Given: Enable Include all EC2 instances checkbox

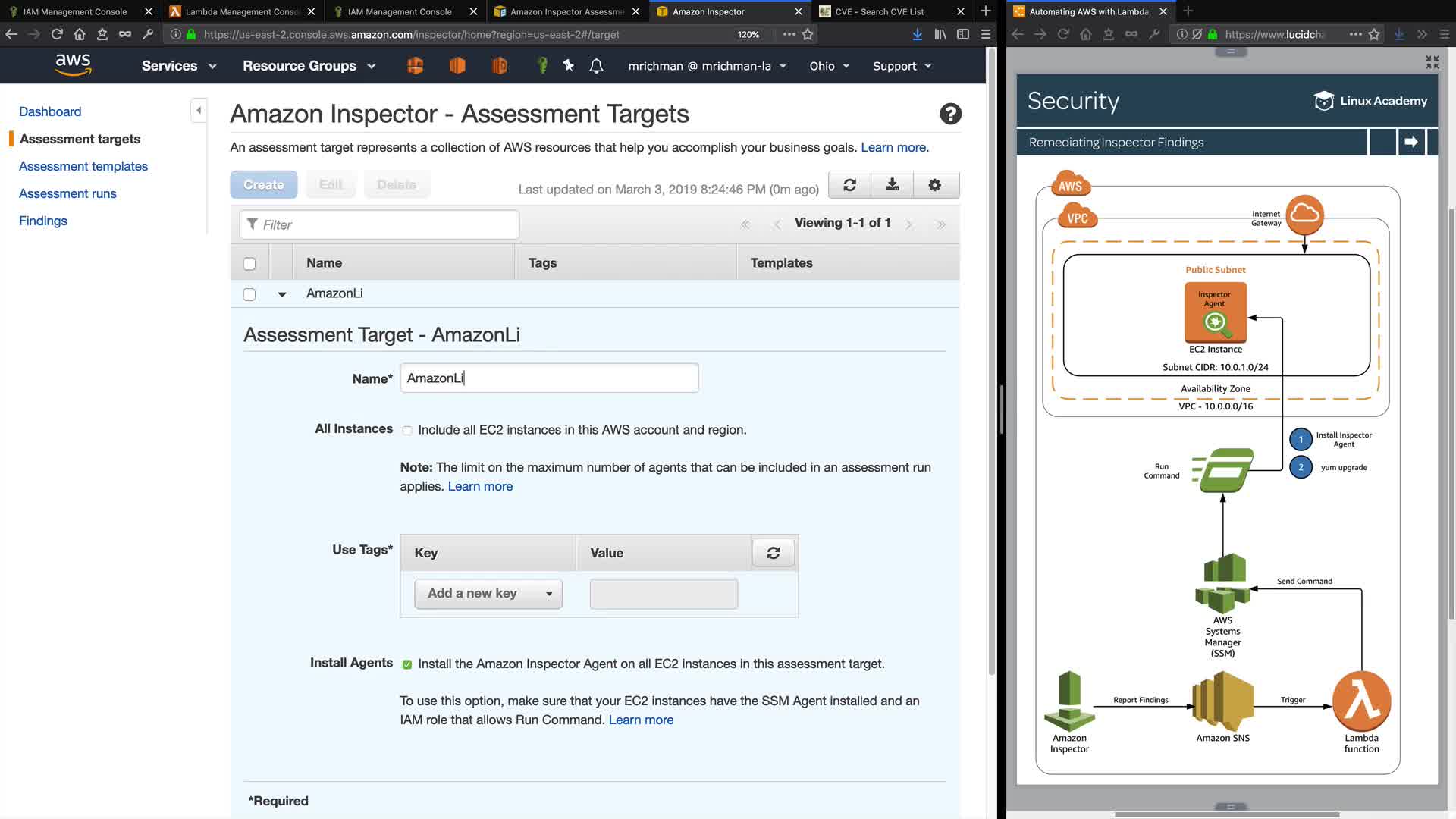Looking at the screenshot, I should click(407, 431).
